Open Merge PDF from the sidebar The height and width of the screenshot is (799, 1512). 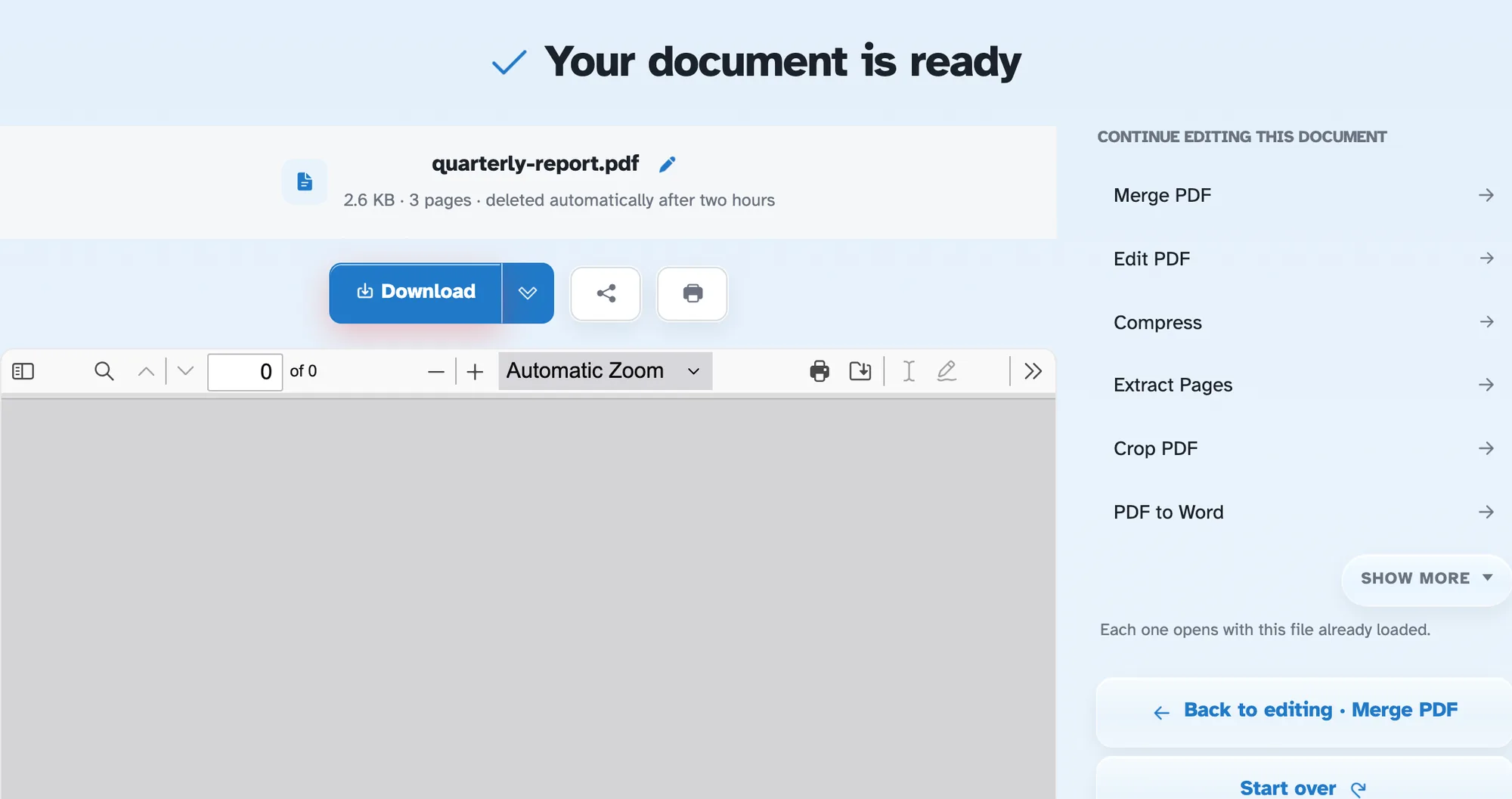tap(1303, 196)
